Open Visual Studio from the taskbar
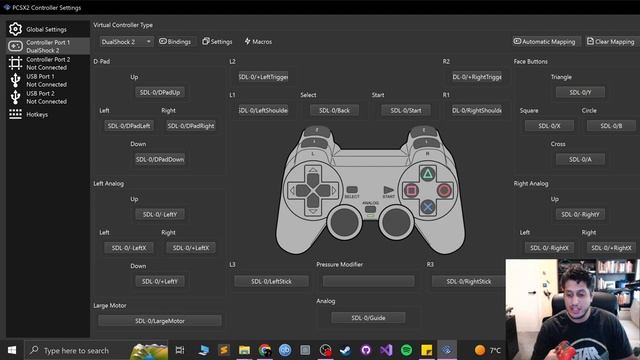640x360 pixels. point(386,350)
